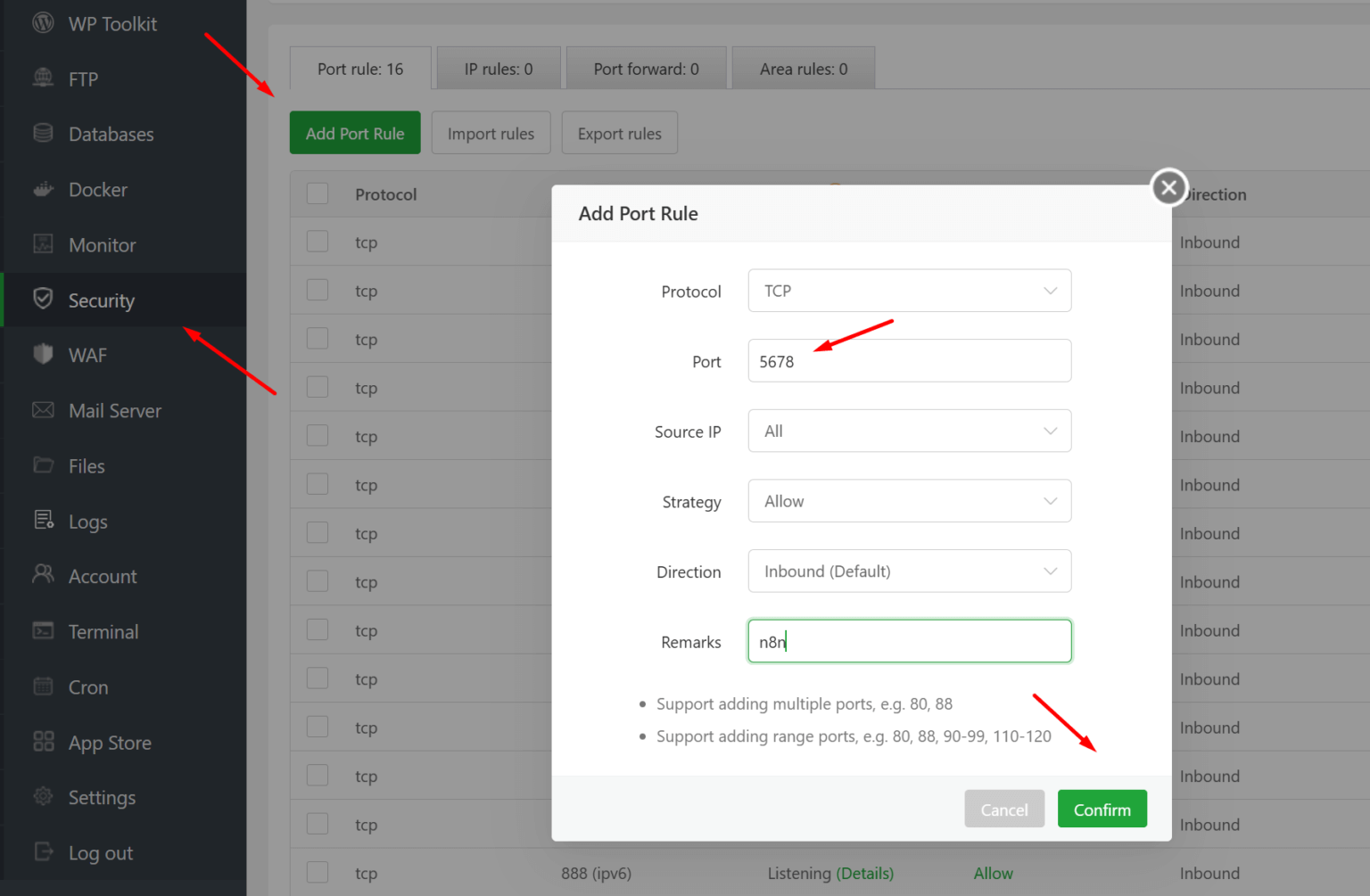Tick the select-all checkbox in table header
Viewport: 1370px width, 896px height.
click(318, 194)
